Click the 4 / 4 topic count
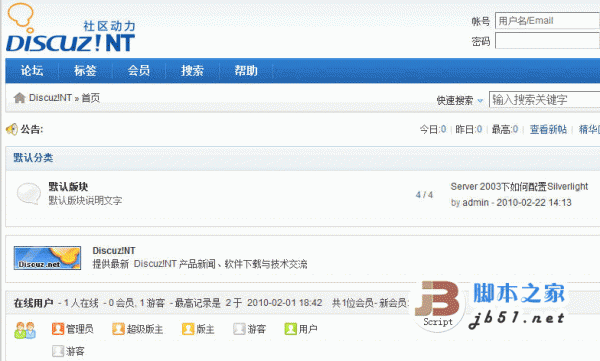600x361 pixels. tap(424, 195)
